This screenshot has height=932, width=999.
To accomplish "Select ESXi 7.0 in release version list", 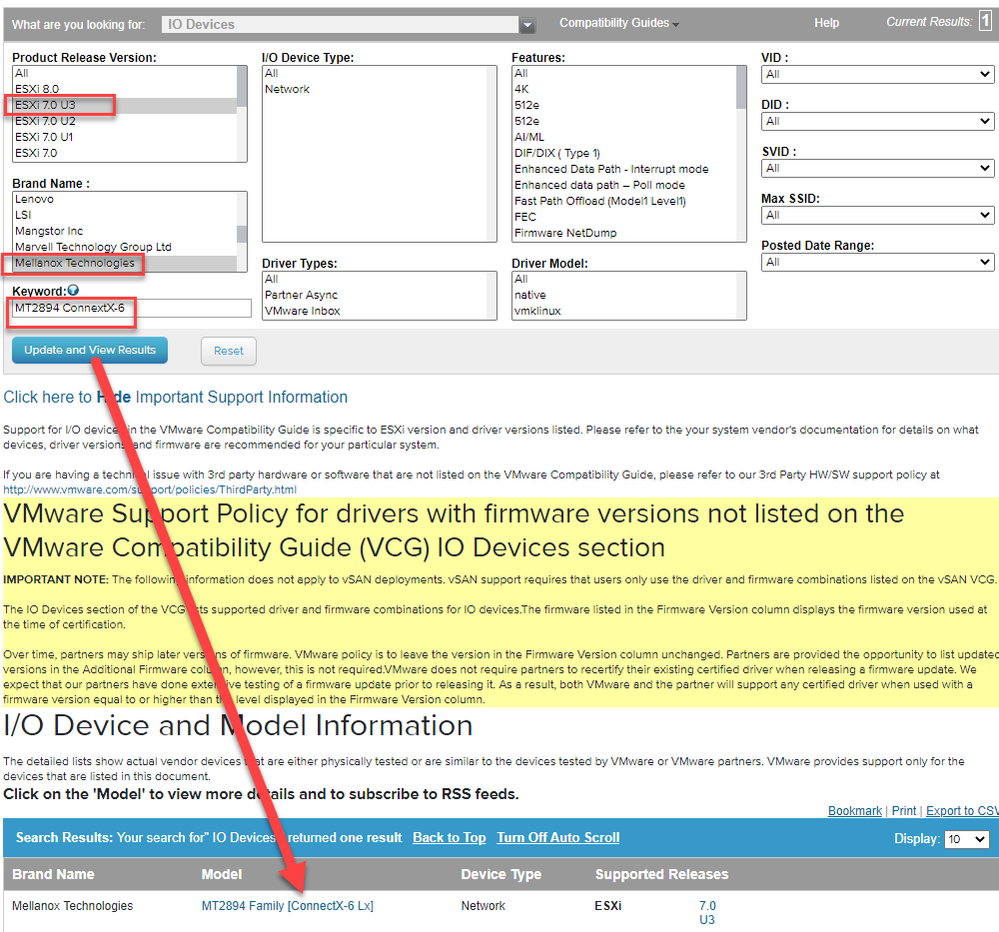I will pyautogui.click(x=125, y=153).
